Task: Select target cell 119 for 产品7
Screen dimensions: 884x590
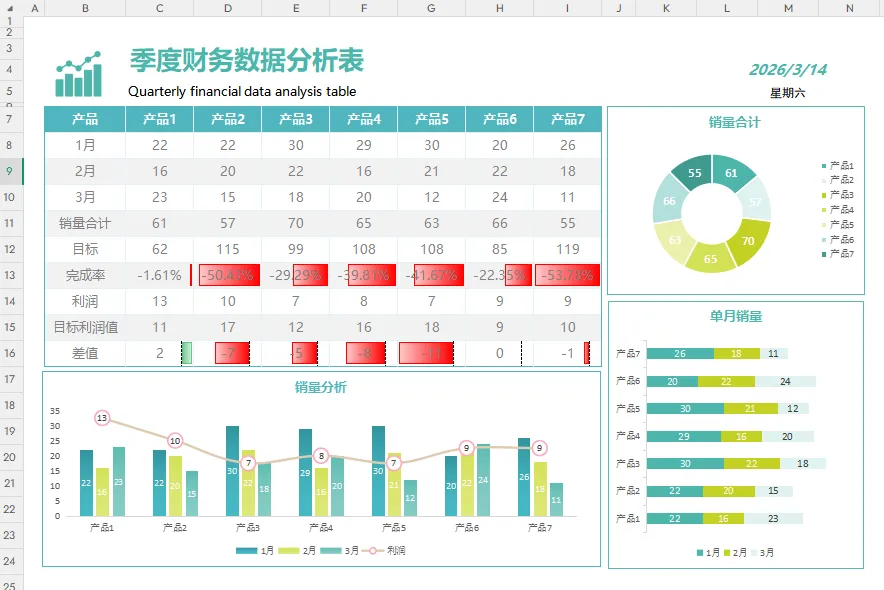Action: point(568,249)
